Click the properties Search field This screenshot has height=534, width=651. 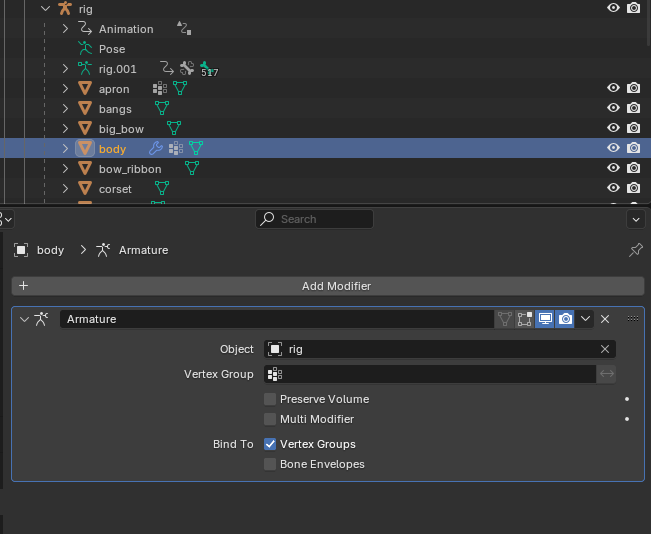click(x=314, y=219)
